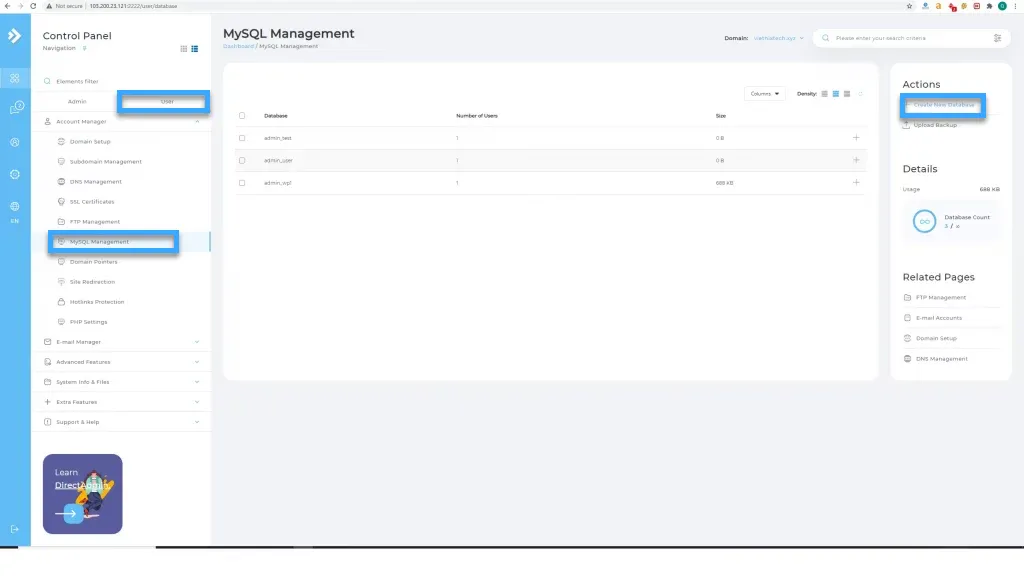
Task: Click the refresh table icon next to density options
Action: [860, 94]
